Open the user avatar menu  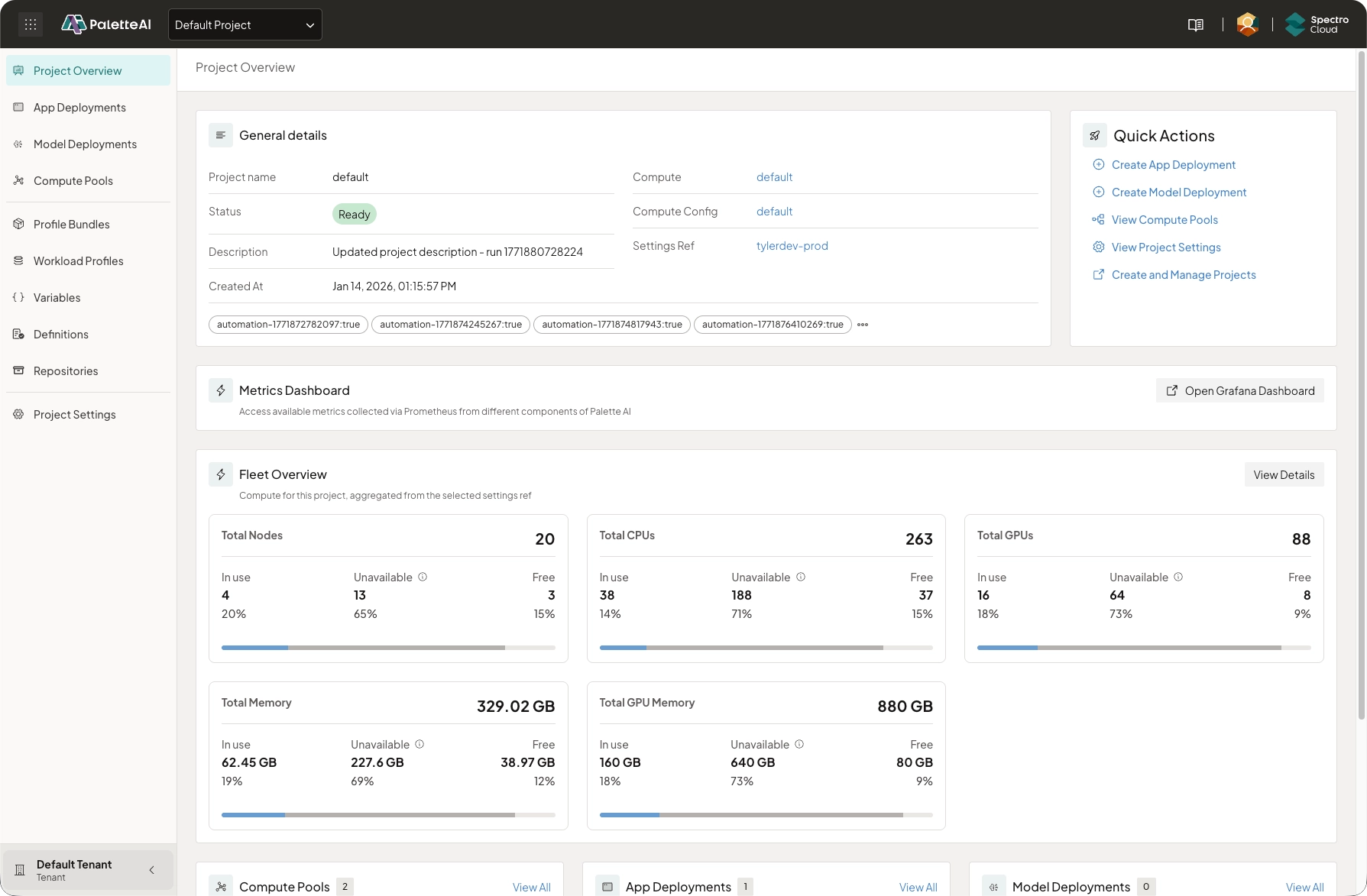[1248, 24]
